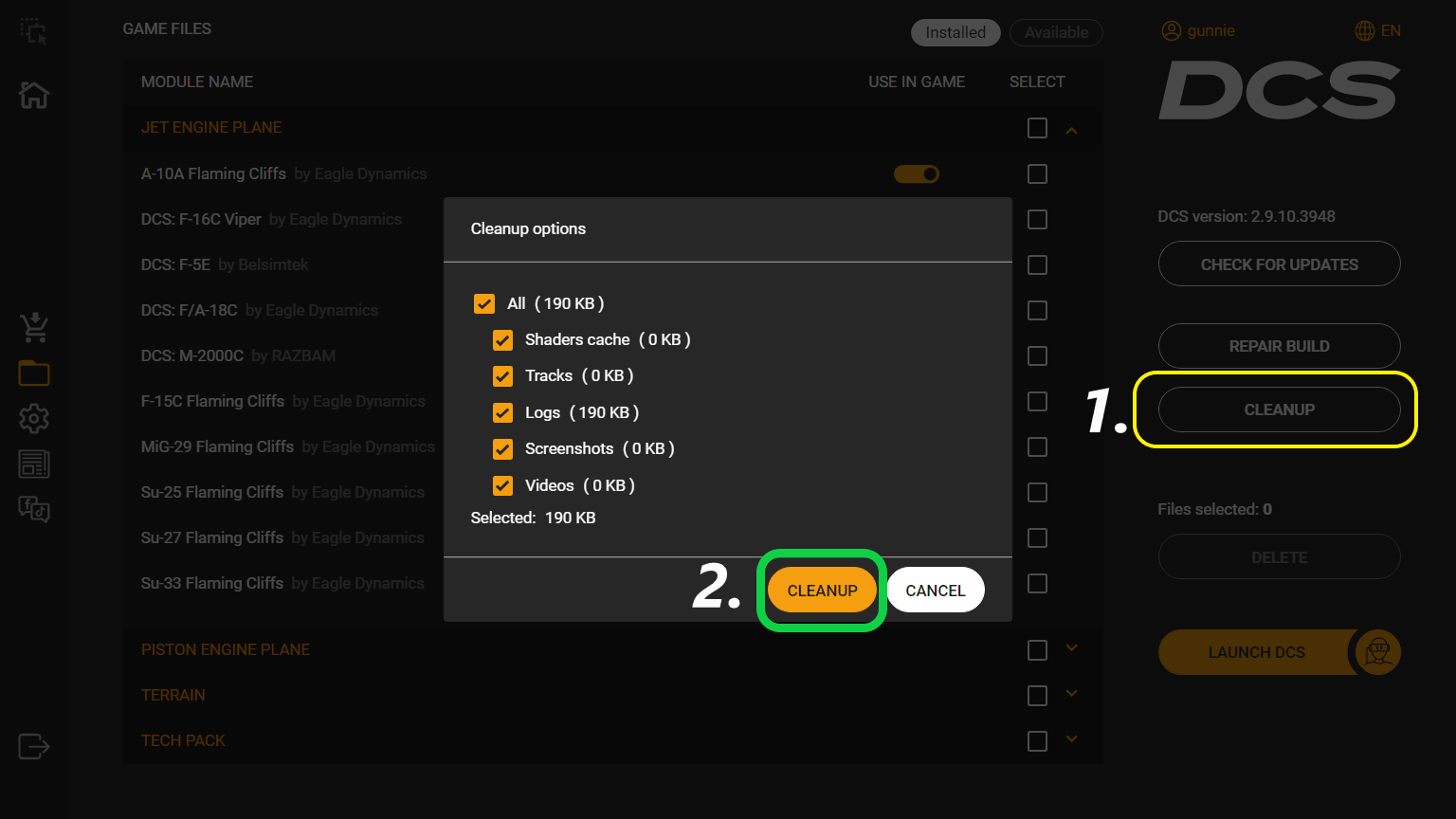Open the store/downloads cart icon
The width and height of the screenshot is (1456, 819).
[x=33, y=327]
